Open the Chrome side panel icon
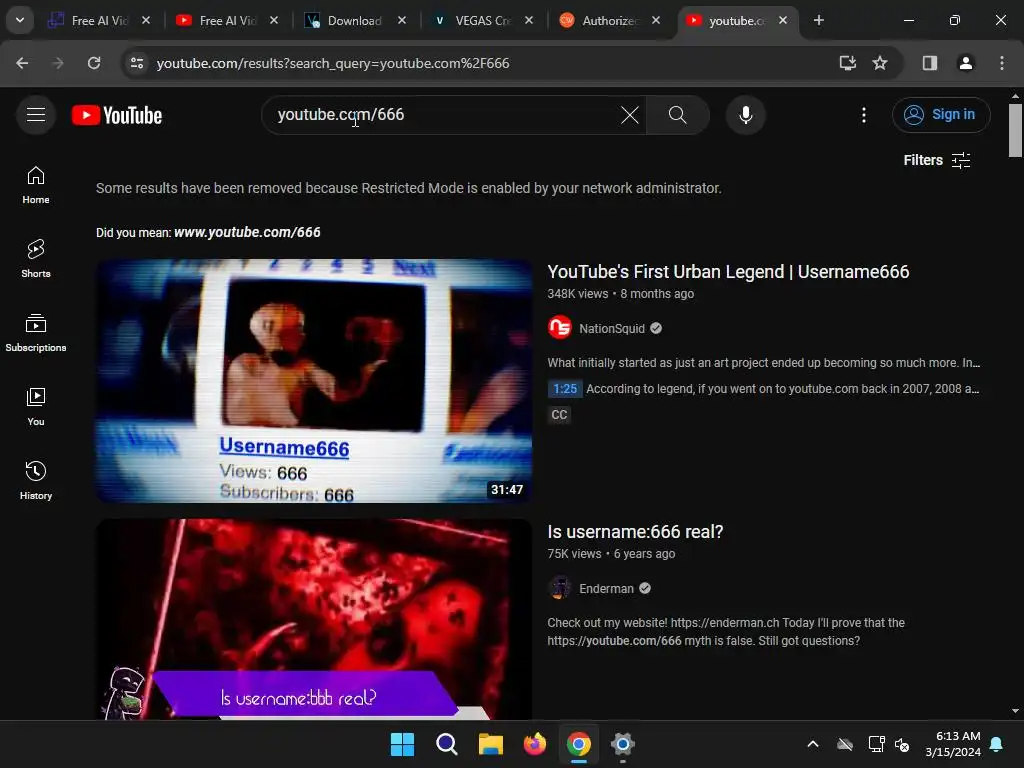Screen dimensions: 1024x768 click(929, 63)
